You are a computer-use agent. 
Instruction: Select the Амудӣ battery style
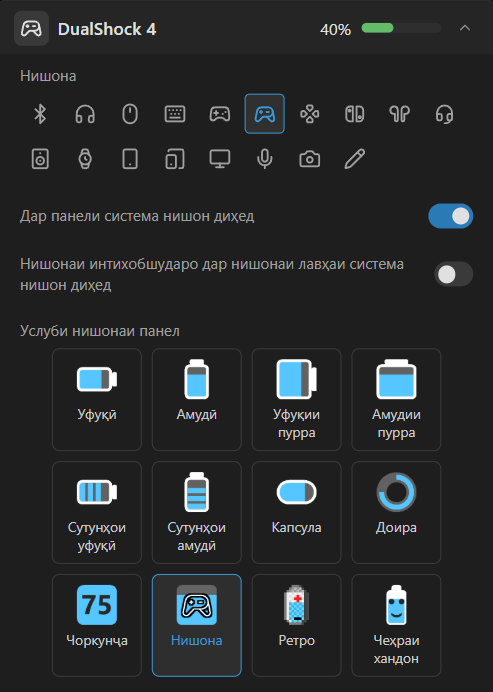pos(196,399)
